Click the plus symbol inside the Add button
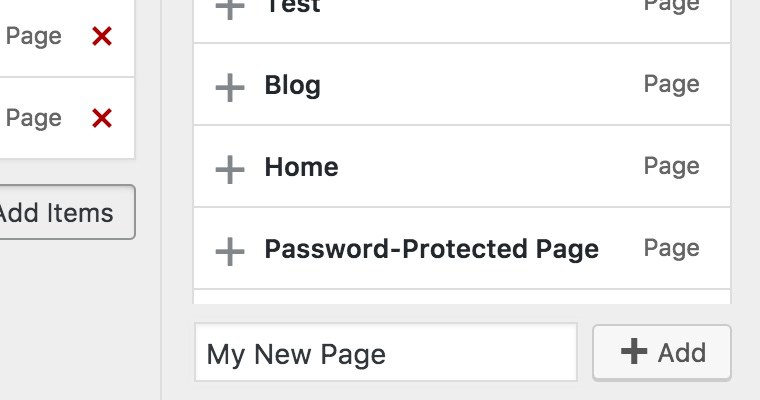 tap(634, 352)
